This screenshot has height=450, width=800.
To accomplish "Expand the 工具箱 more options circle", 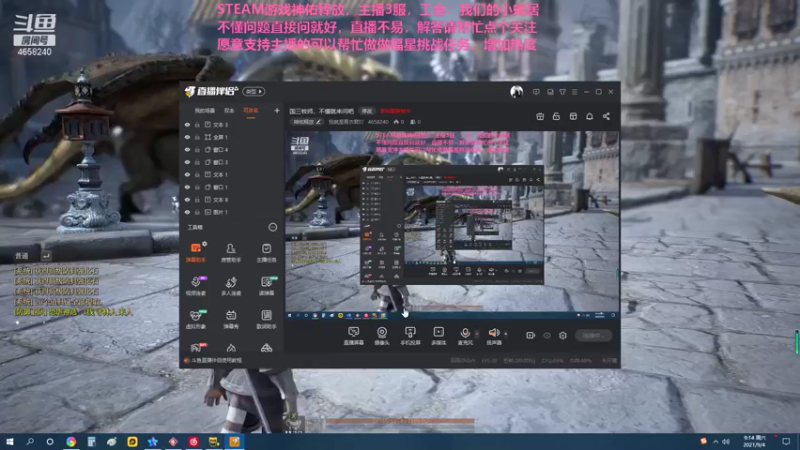I will 273,227.
